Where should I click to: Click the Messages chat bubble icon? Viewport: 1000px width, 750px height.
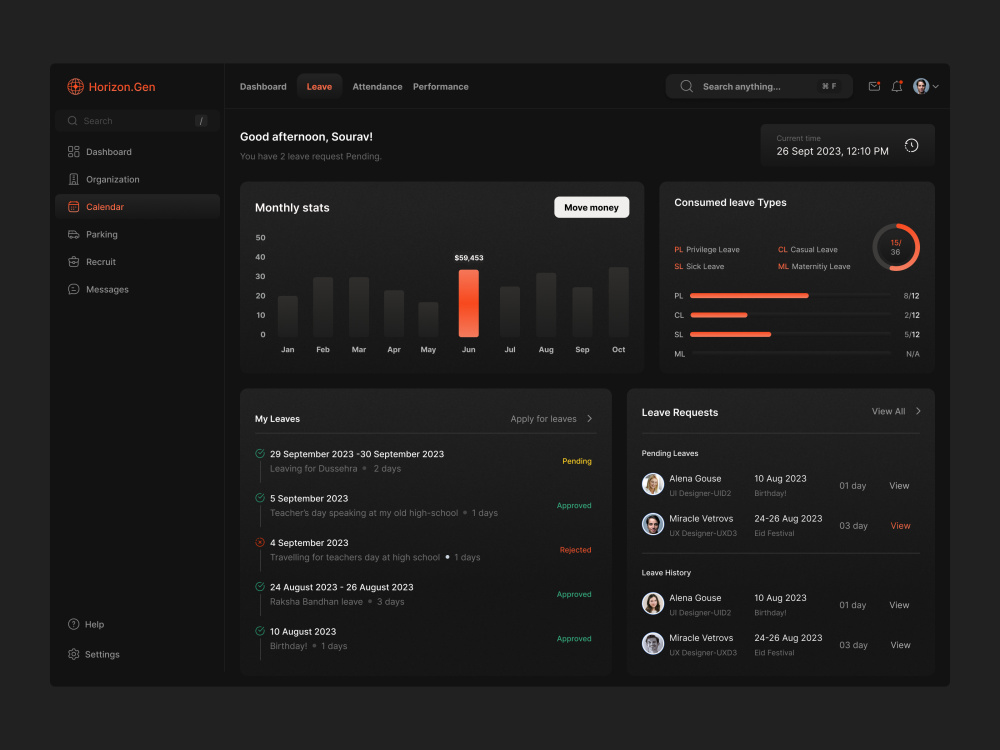click(x=73, y=289)
